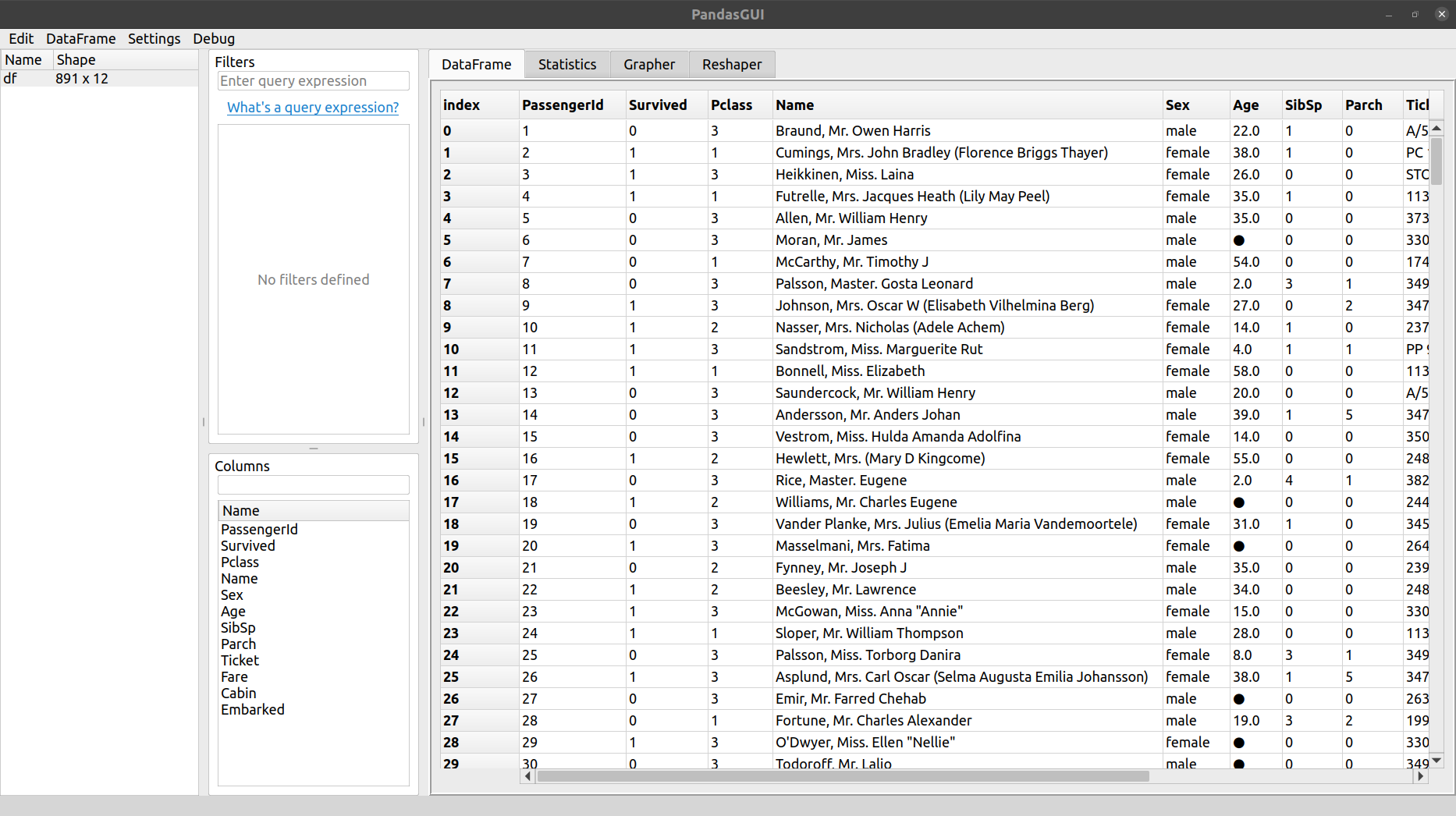Click the Sex column header in table

[1196, 105]
